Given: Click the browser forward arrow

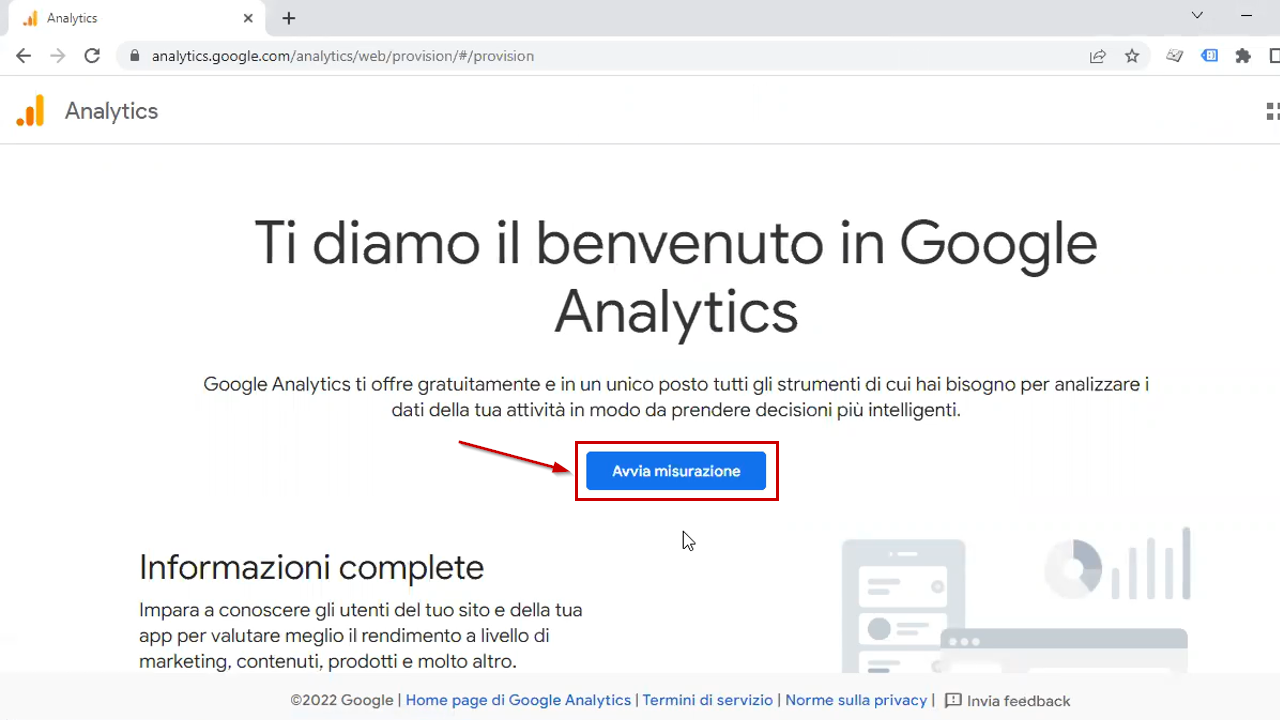Looking at the screenshot, I should pos(58,56).
